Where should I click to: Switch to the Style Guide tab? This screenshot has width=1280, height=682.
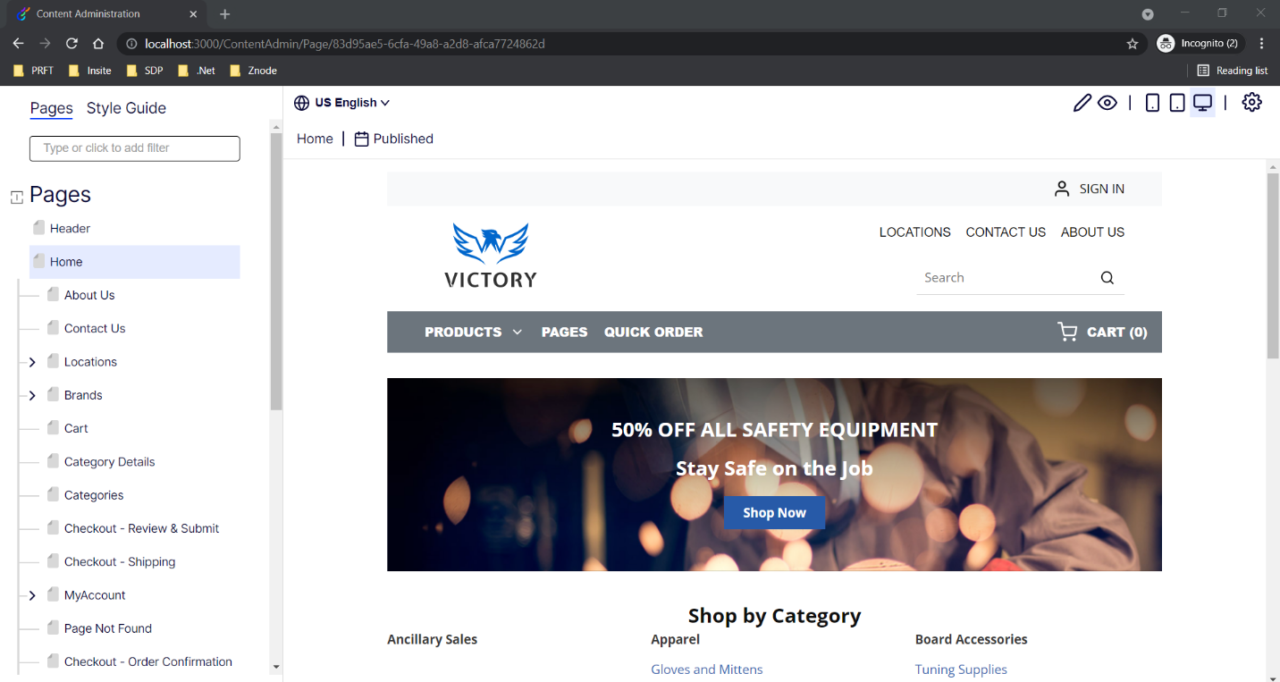click(126, 108)
